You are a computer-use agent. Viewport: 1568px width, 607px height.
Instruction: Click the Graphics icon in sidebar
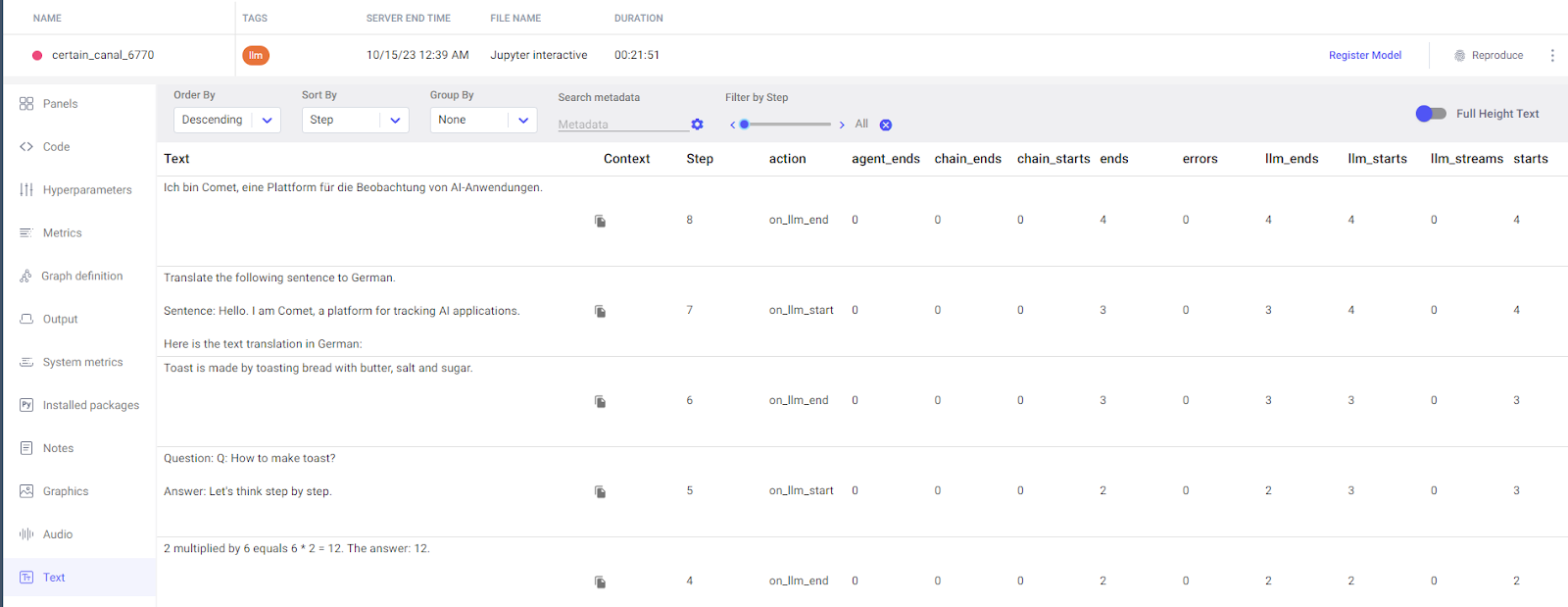pyautogui.click(x=26, y=491)
